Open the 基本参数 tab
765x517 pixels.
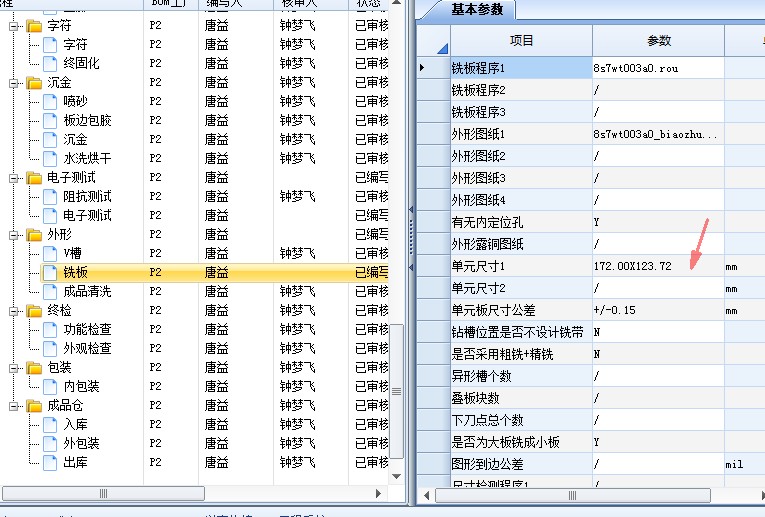pyautogui.click(x=477, y=10)
